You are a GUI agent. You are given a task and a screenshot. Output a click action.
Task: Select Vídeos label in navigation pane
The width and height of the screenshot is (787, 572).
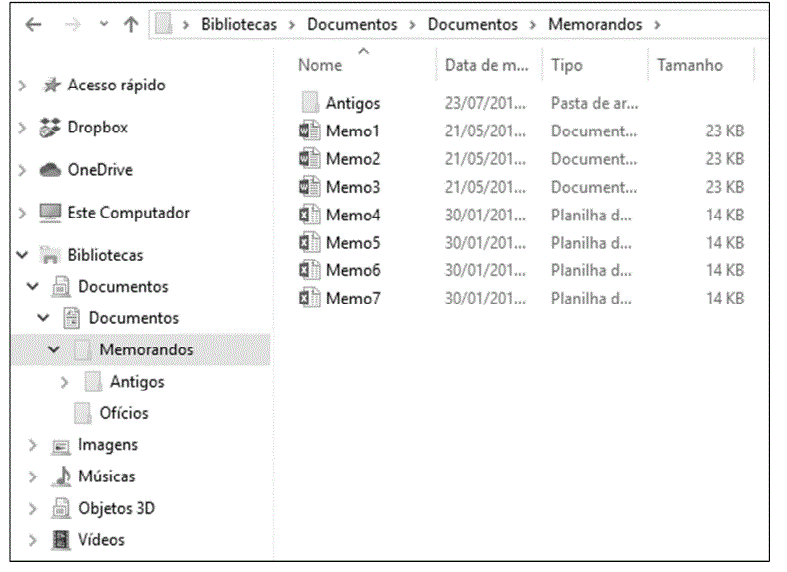point(101,540)
